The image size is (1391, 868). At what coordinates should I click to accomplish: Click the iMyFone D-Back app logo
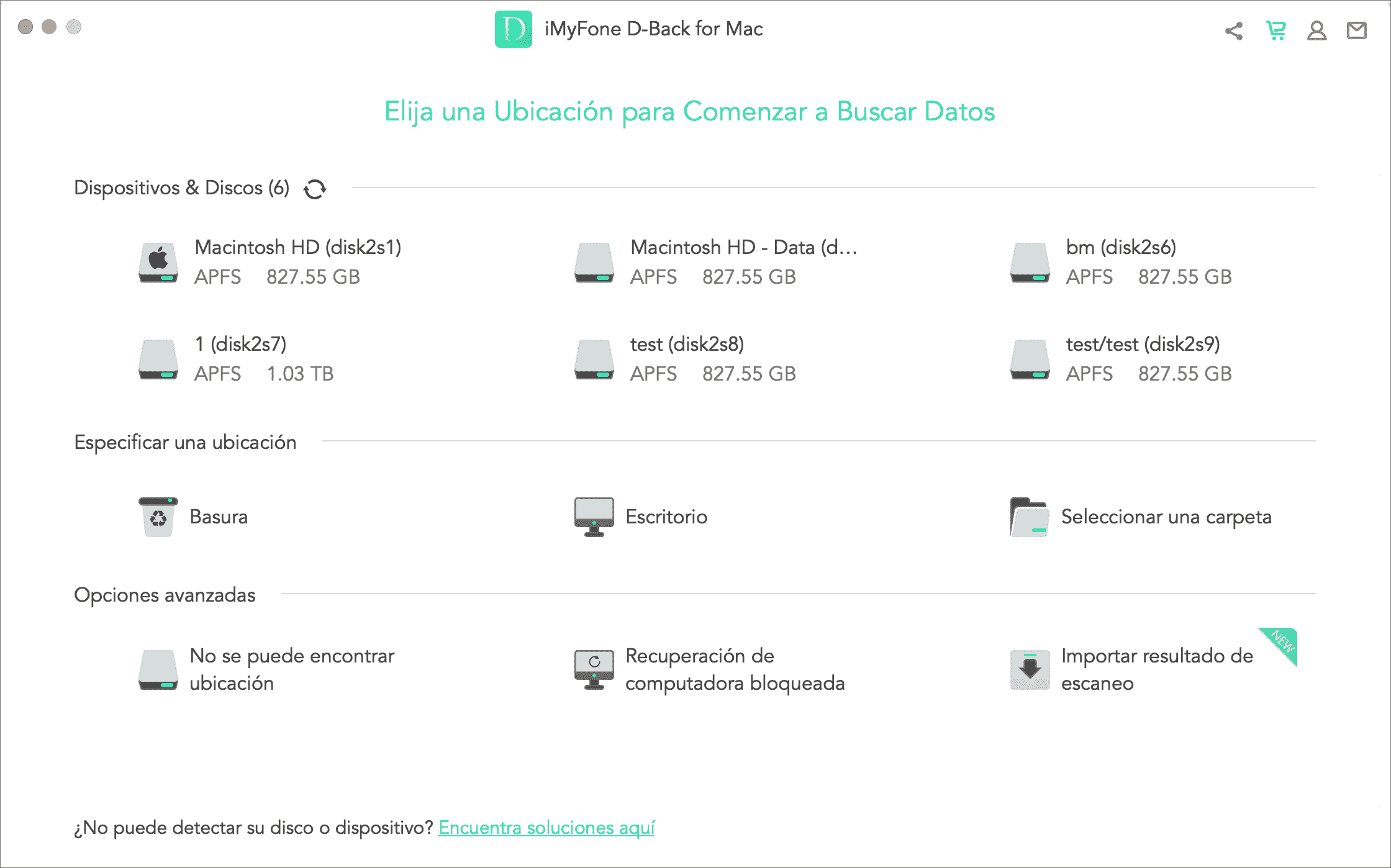point(513,29)
